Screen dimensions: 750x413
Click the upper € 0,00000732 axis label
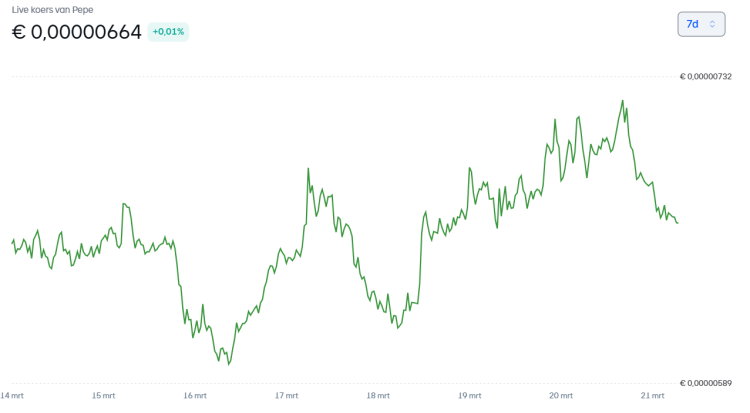(x=706, y=77)
